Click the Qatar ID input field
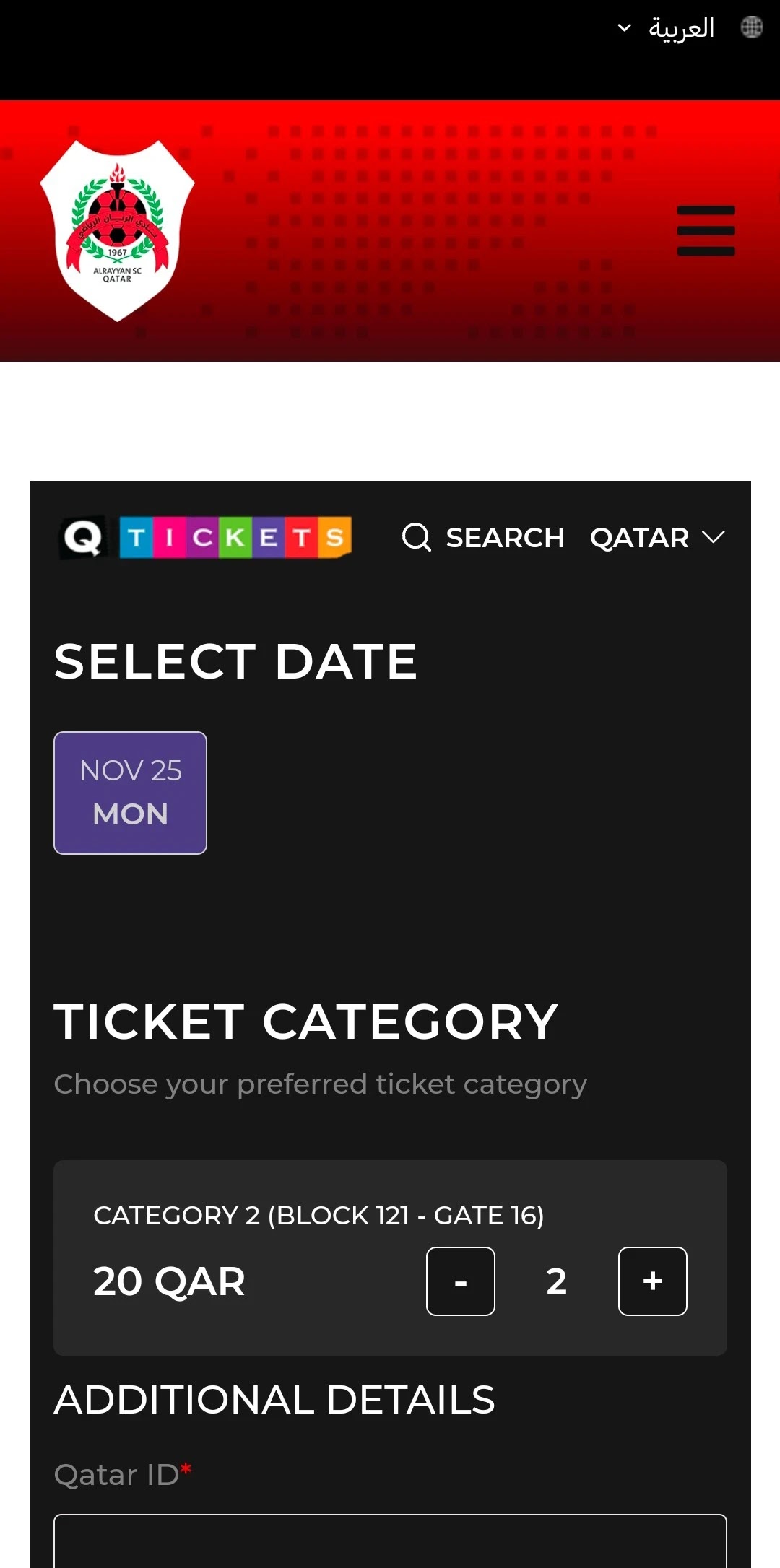780x1568 pixels. 390,1541
